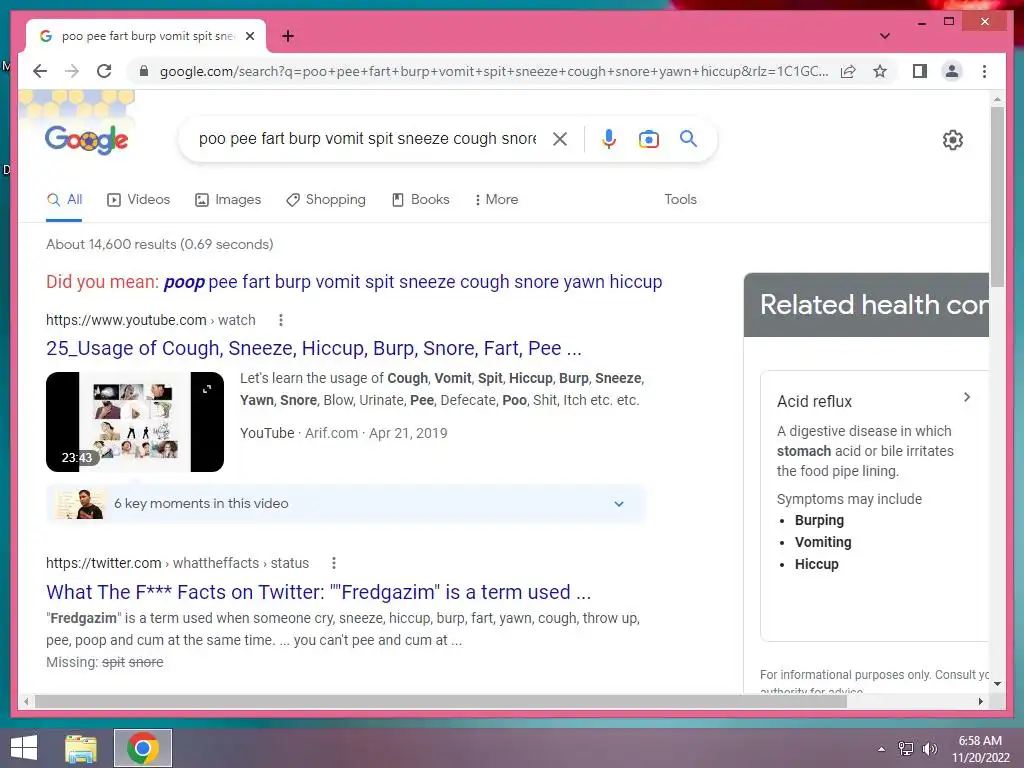Search by image camera icon
The image size is (1024, 768).
point(648,139)
